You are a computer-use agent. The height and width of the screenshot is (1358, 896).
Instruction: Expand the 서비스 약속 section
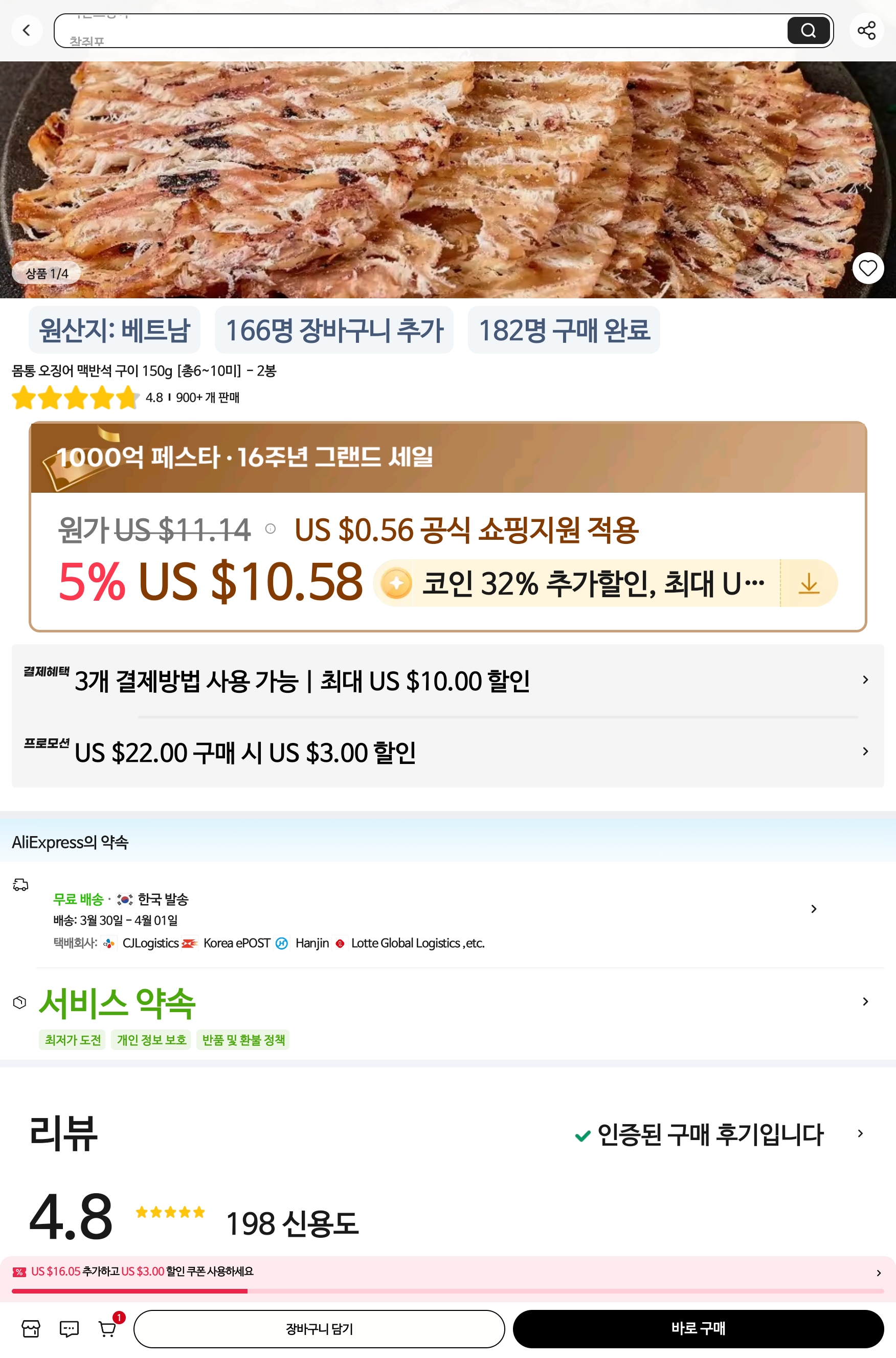[865, 1001]
